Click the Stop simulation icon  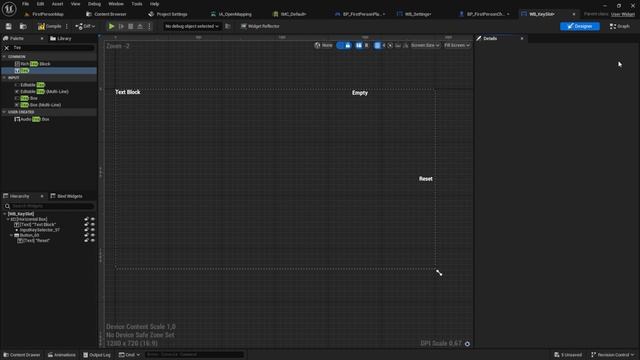pyautogui.click(x=131, y=26)
